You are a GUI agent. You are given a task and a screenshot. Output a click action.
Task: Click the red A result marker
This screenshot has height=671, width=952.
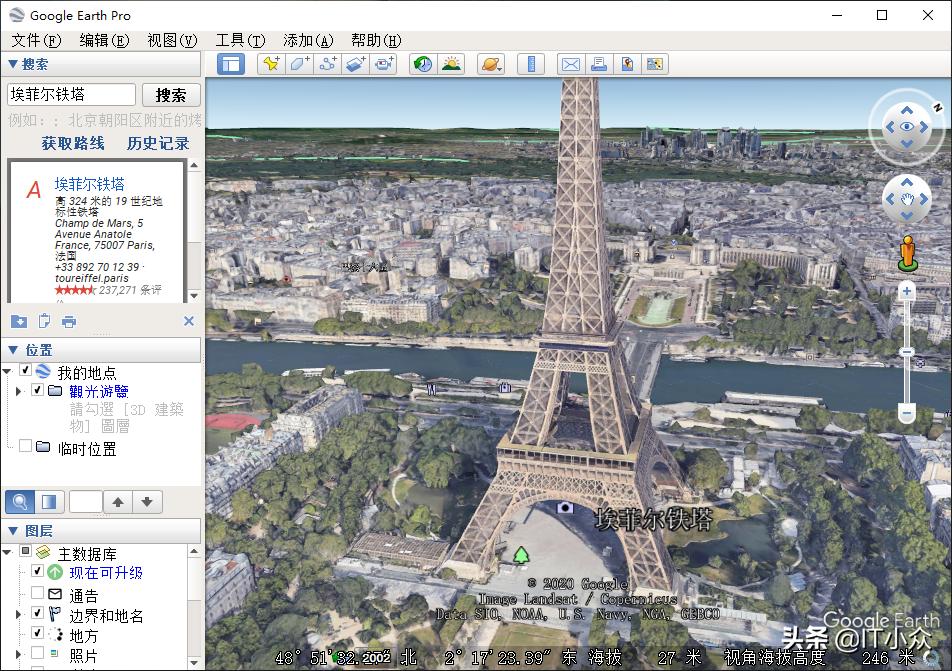(33, 189)
